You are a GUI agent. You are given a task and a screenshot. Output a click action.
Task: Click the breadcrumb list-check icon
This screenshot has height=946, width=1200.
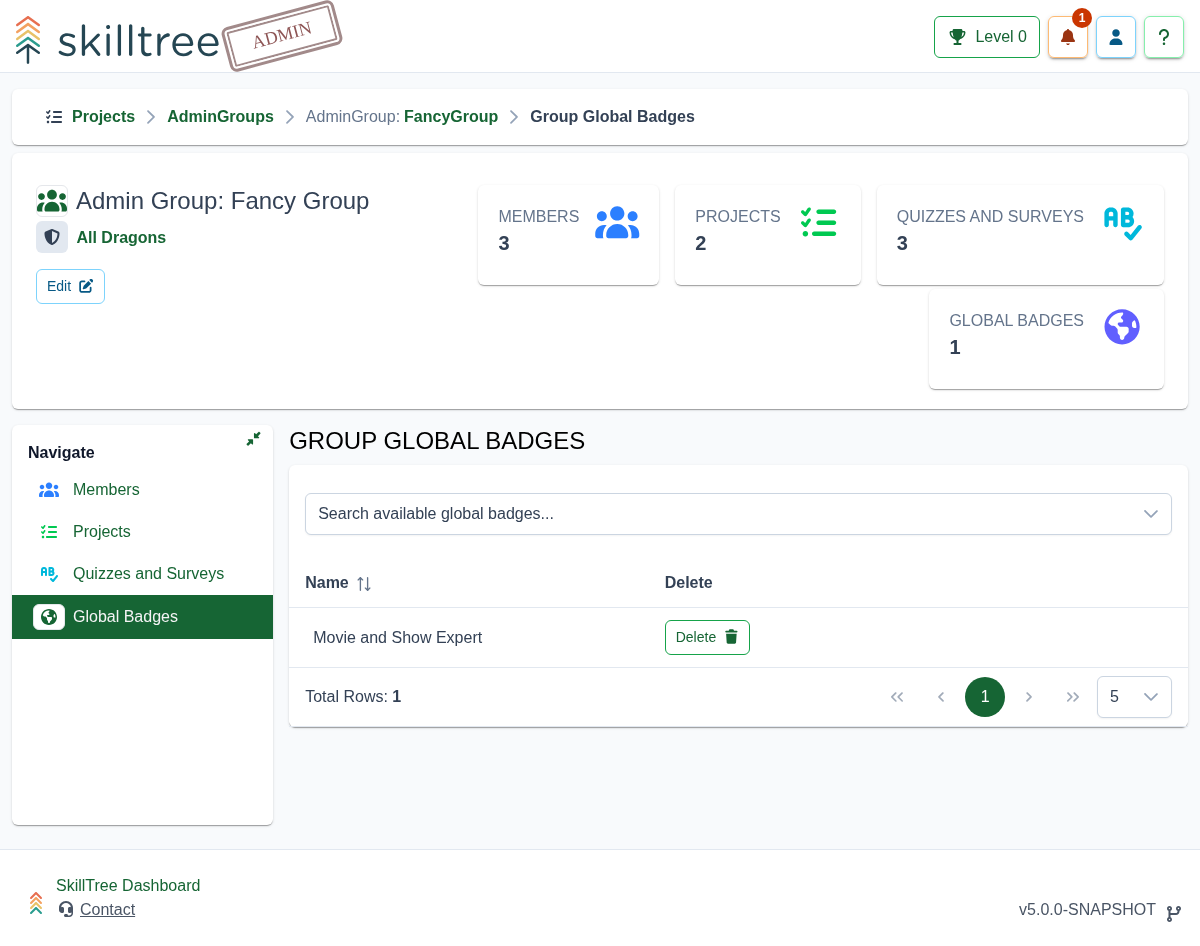pyautogui.click(x=54, y=117)
